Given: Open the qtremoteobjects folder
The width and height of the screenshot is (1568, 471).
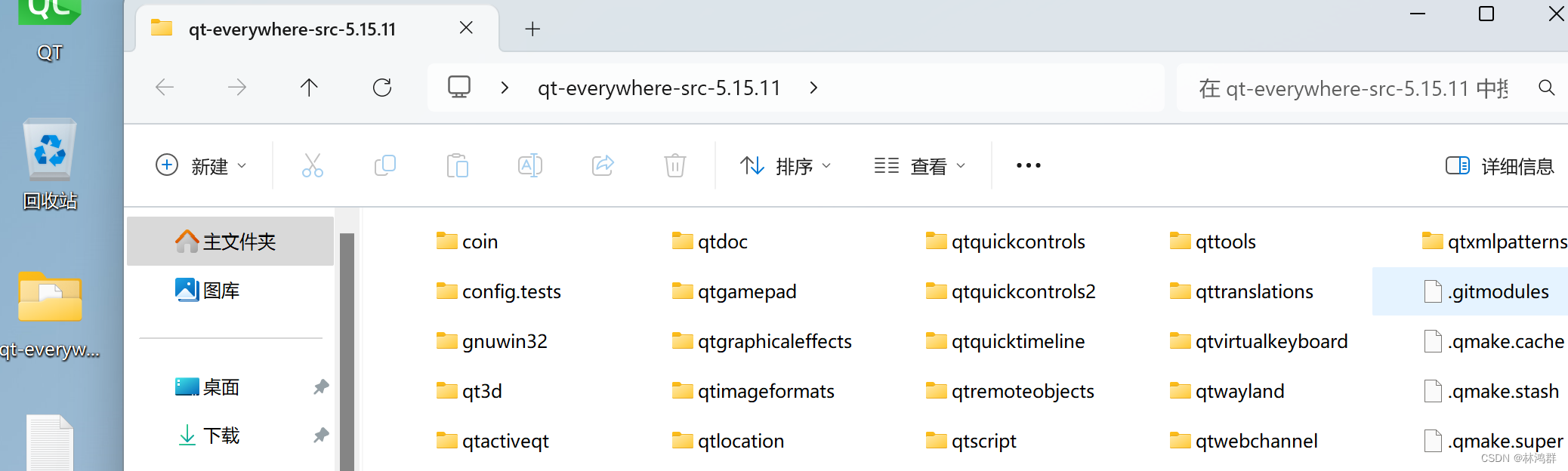Looking at the screenshot, I should (1010, 391).
